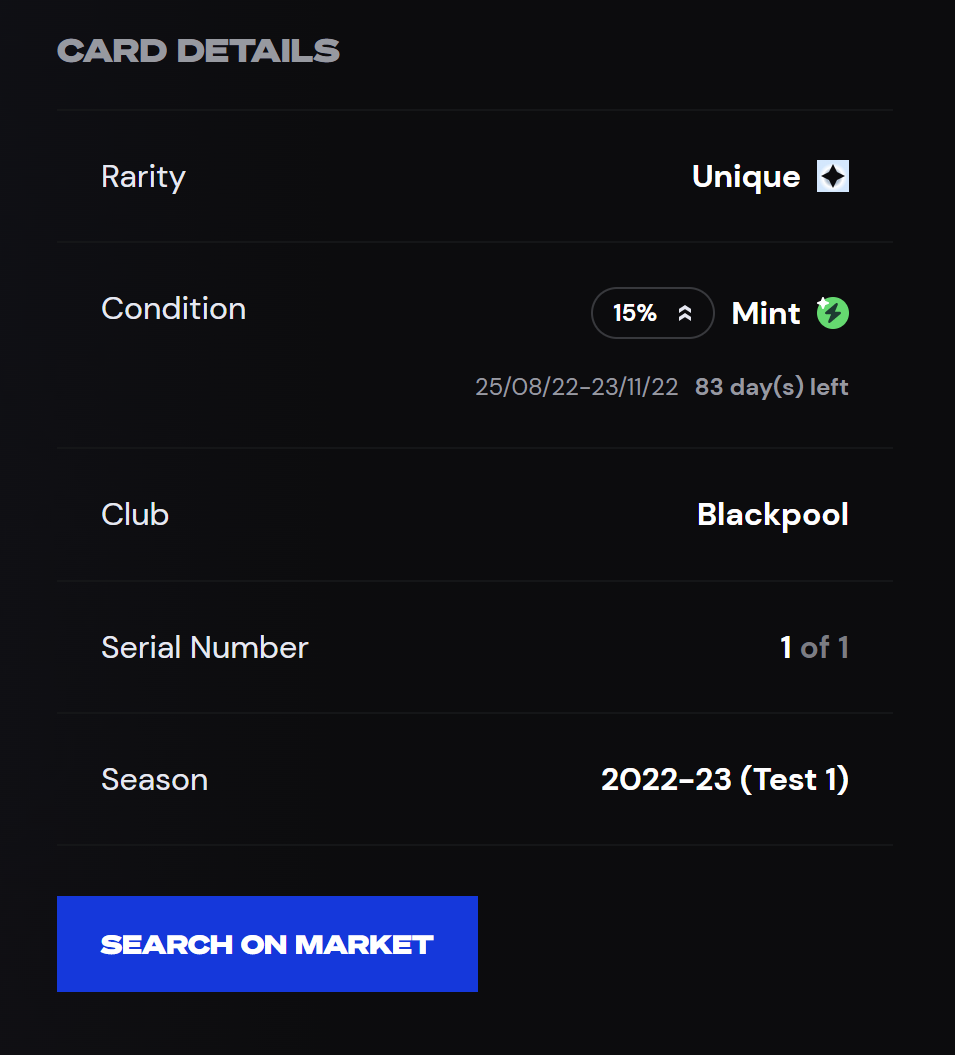The height and width of the screenshot is (1055, 955).
Task: Click the double chevron up icon
Action: 685,313
